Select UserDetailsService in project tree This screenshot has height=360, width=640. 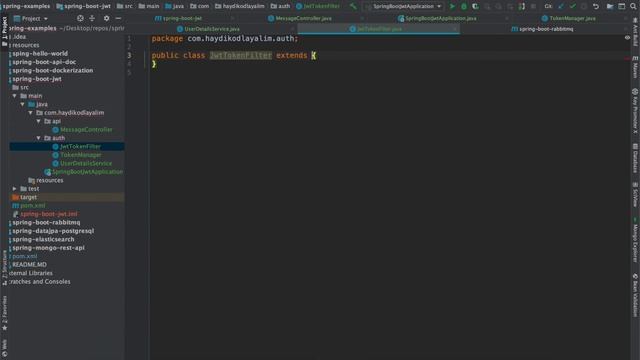(86, 163)
